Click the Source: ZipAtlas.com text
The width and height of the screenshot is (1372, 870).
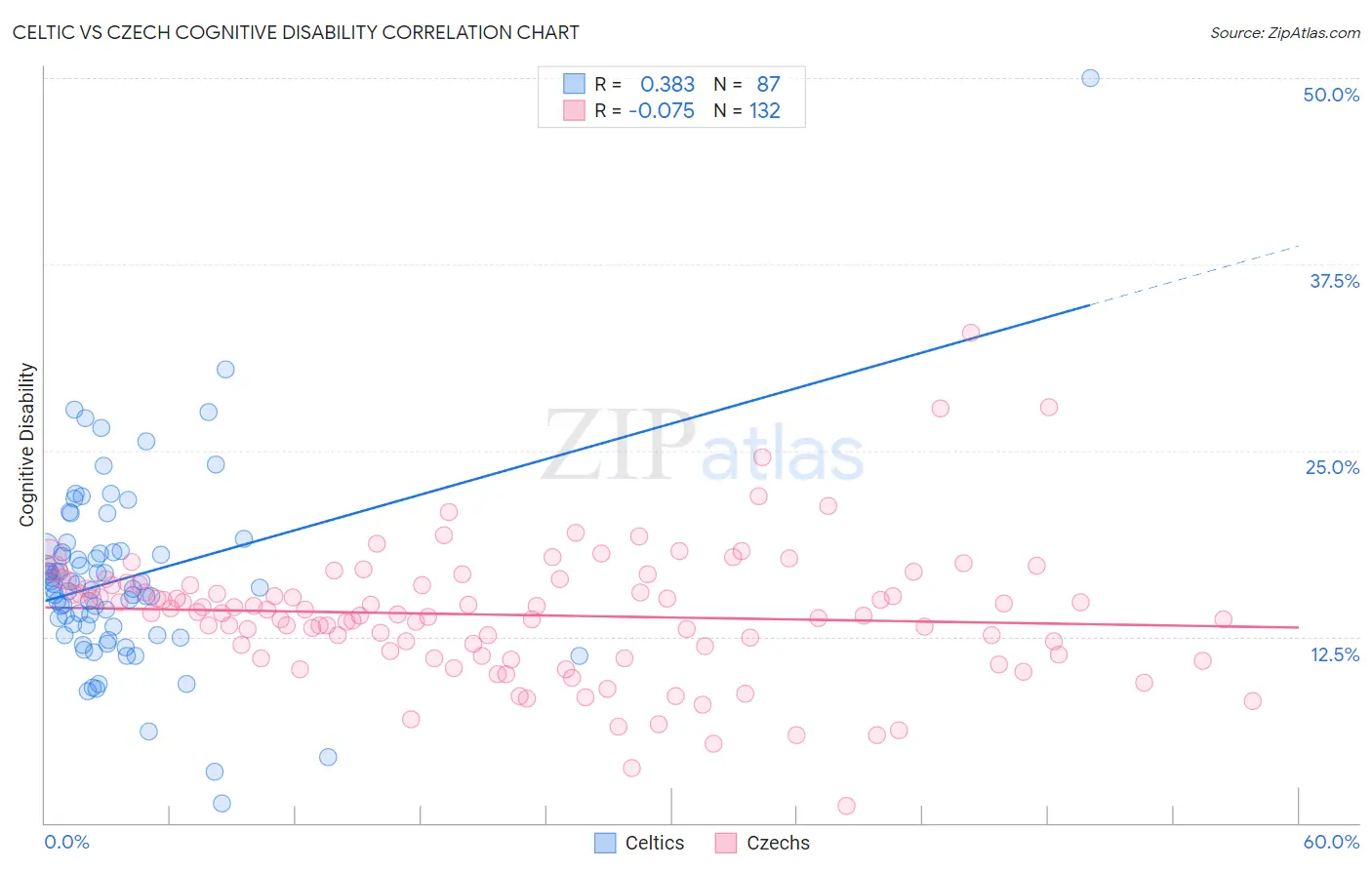click(x=1285, y=32)
